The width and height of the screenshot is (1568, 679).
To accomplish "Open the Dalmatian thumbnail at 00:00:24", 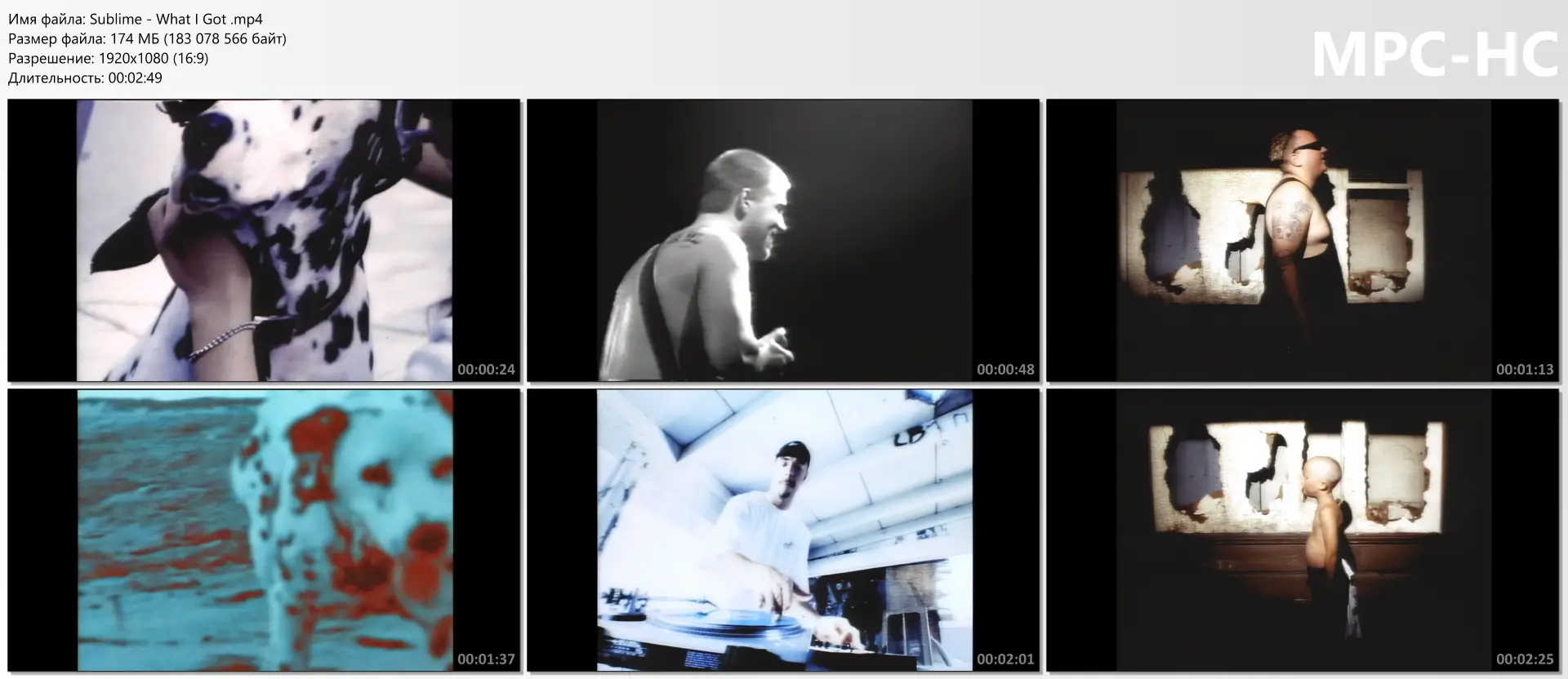I will click(x=264, y=240).
